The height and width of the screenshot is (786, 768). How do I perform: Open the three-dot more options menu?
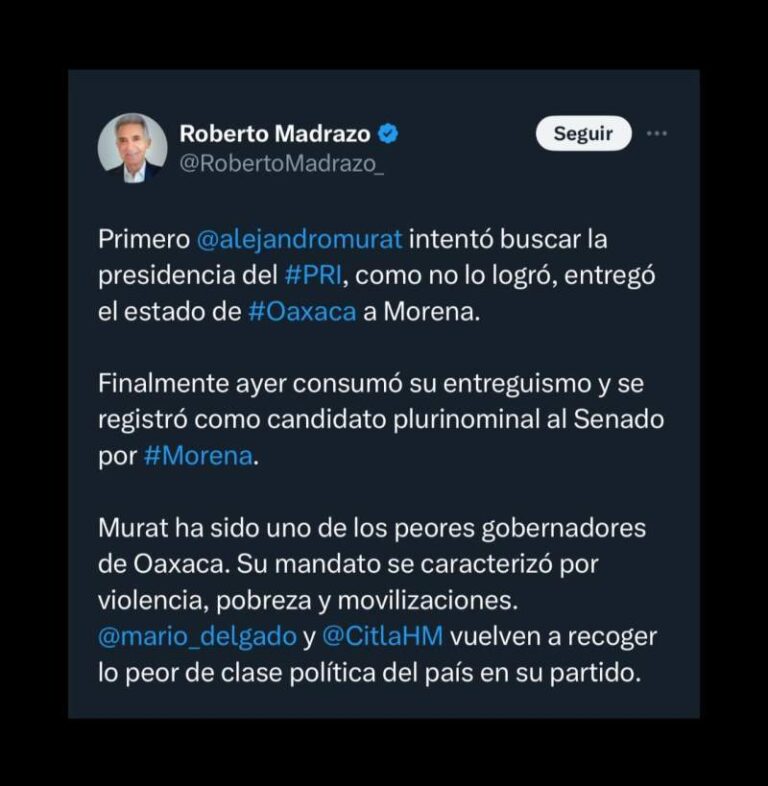[656, 133]
